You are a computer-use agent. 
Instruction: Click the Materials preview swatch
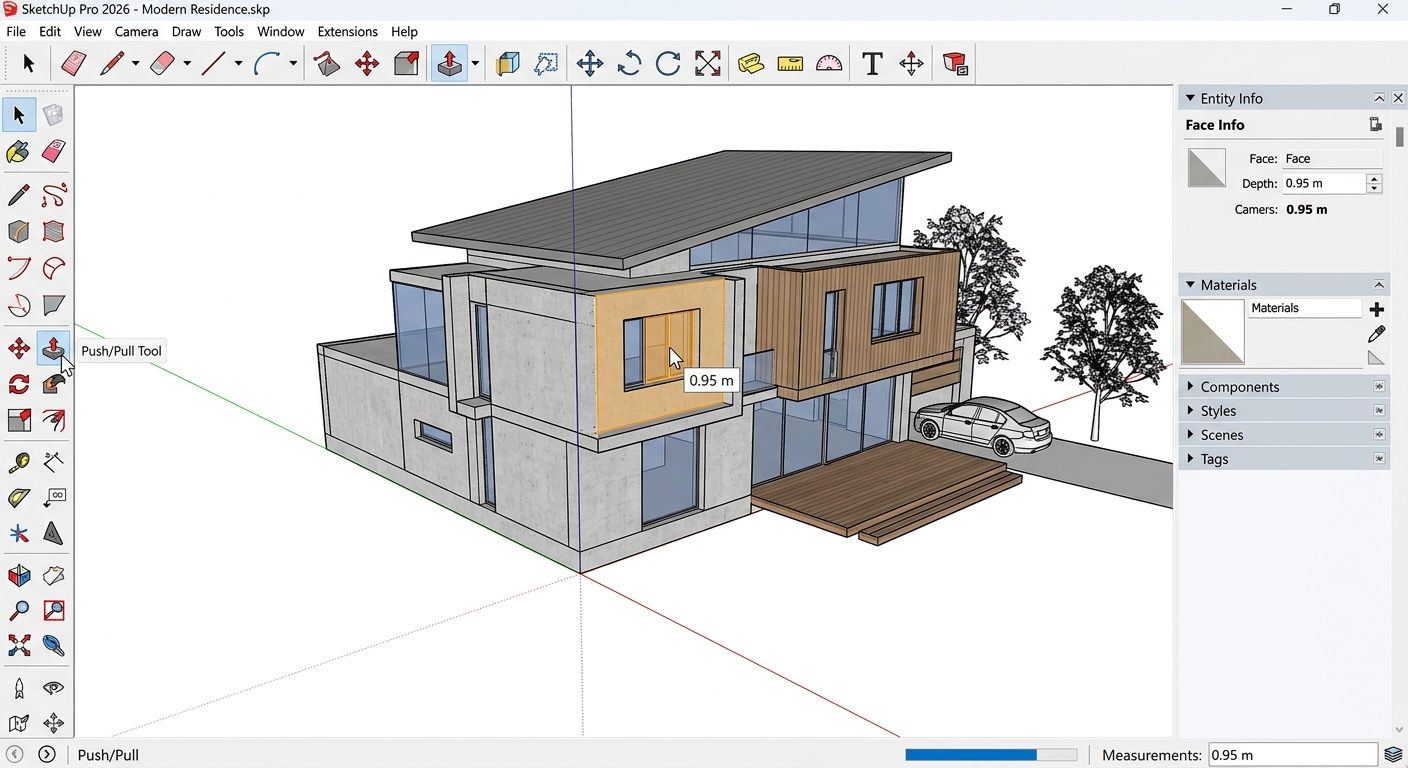(x=1213, y=332)
